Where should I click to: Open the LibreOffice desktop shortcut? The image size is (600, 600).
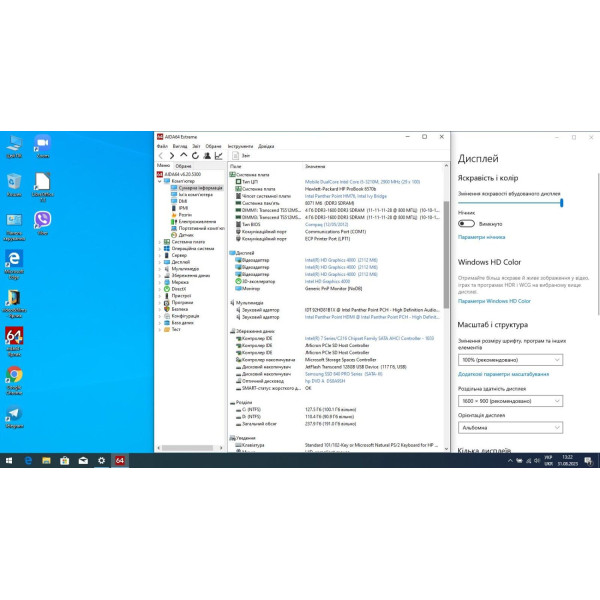(42, 187)
